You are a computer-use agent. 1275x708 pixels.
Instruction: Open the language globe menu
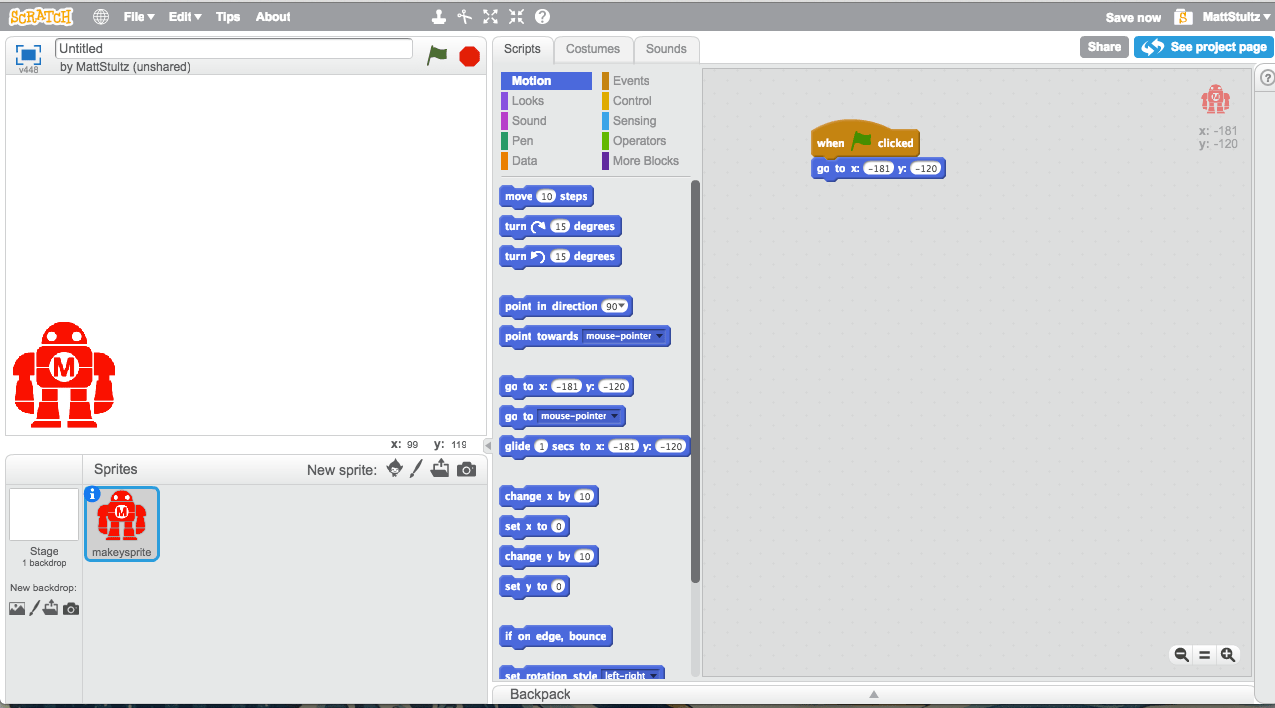(101, 17)
